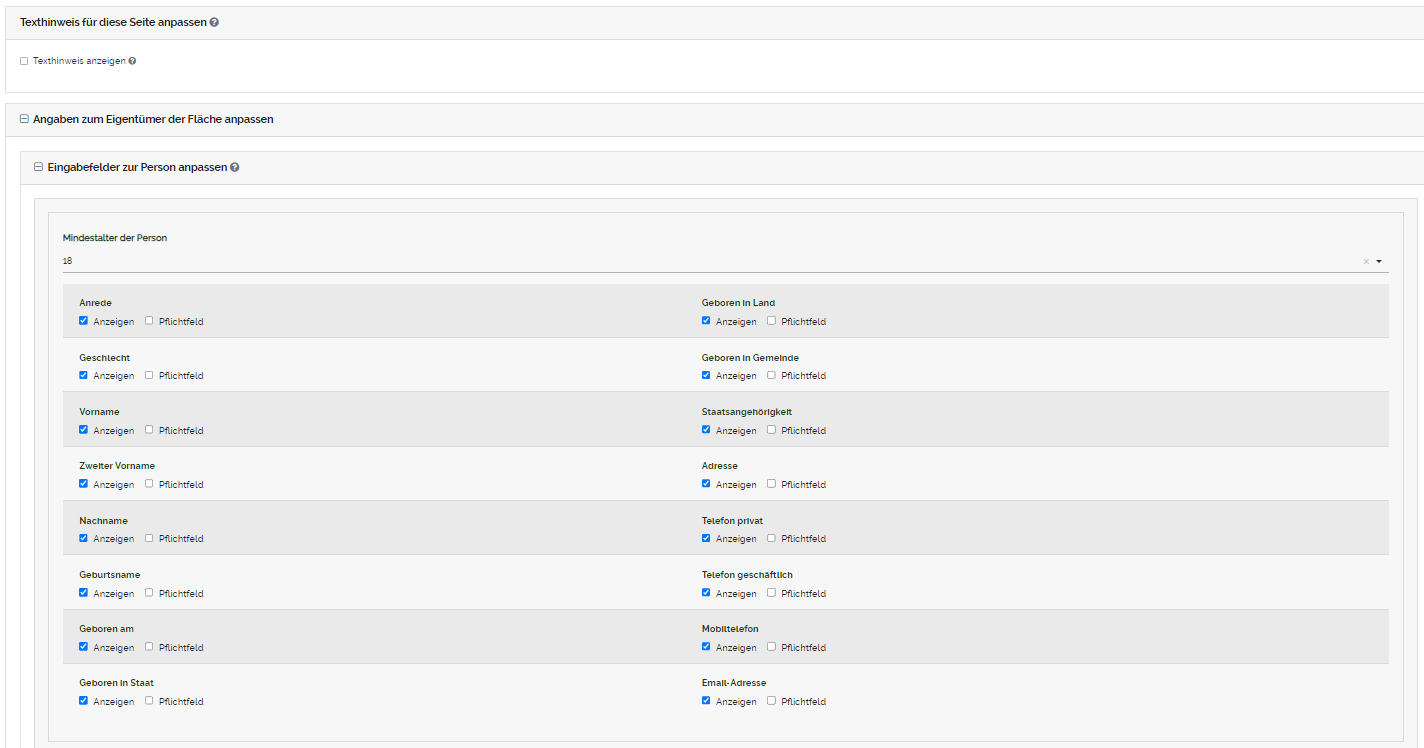Viewport: 1424px width, 748px height.
Task: Uncheck Anzeigen for Zweiter Vorname
Action: [83, 484]
